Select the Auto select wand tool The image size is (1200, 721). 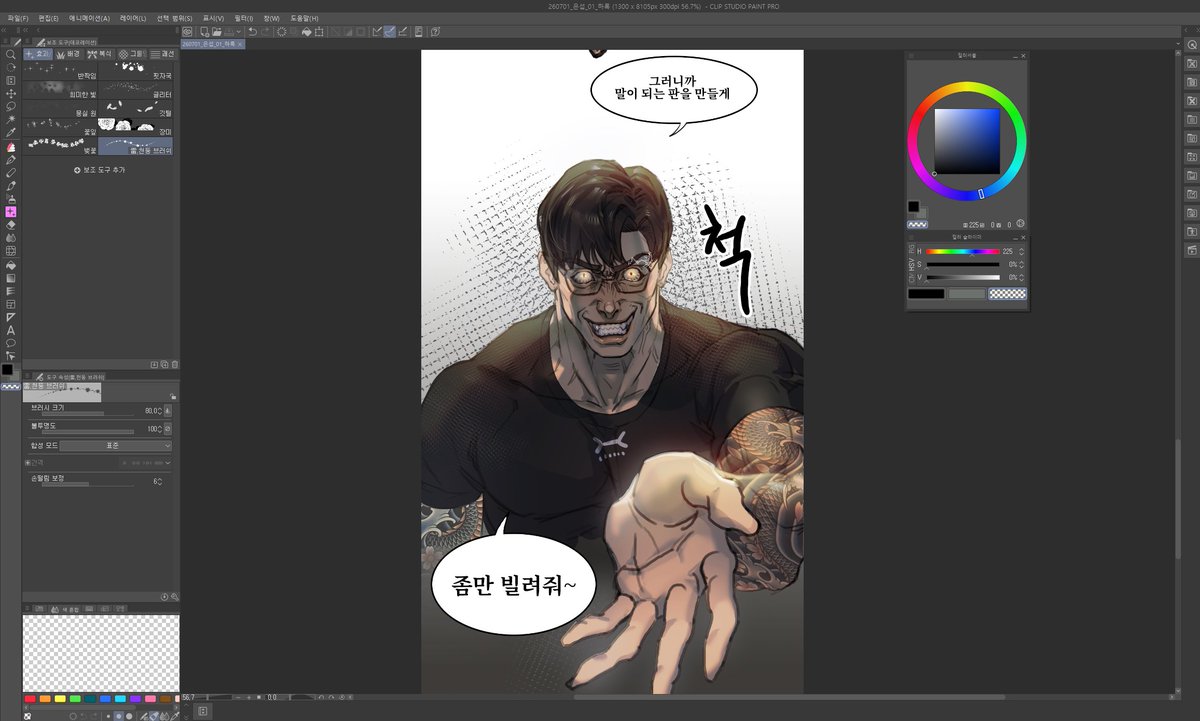click(x=11, y=118)
